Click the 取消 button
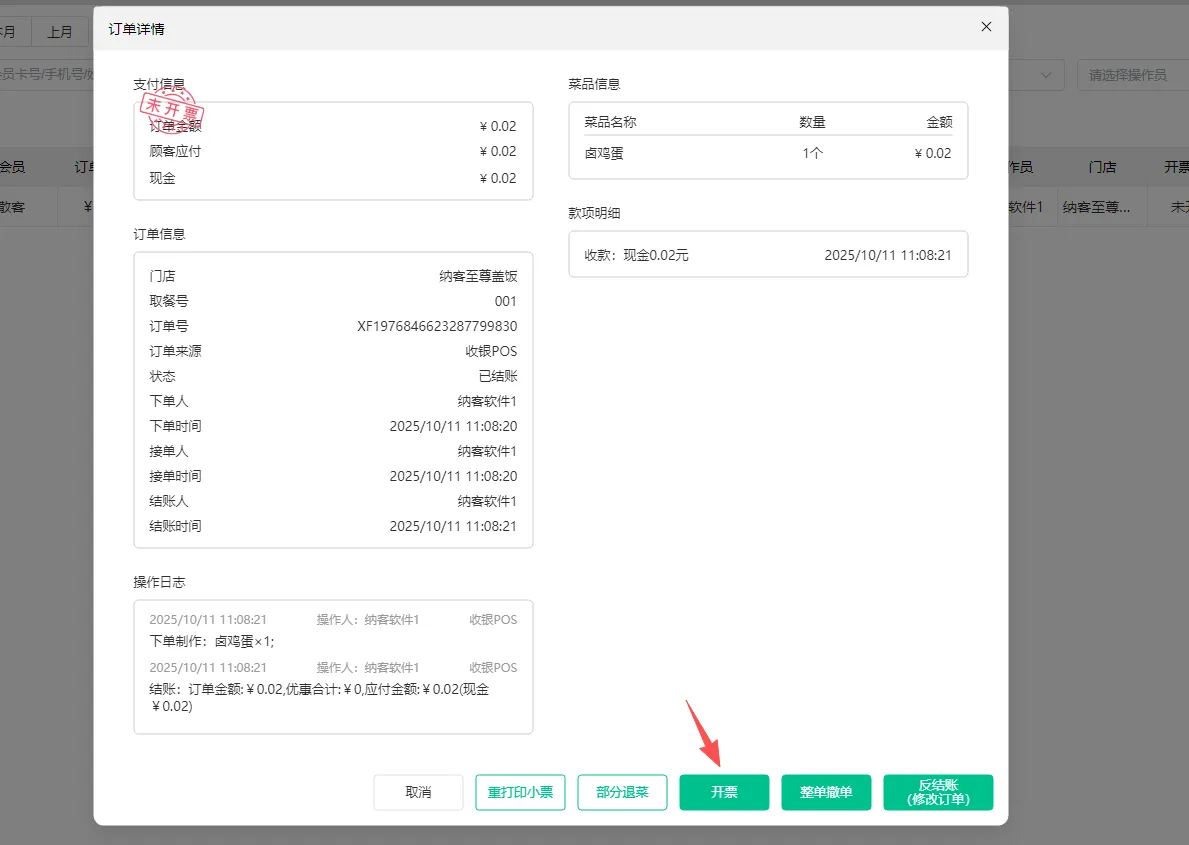The image size is (1189, 845). (418, 792)
